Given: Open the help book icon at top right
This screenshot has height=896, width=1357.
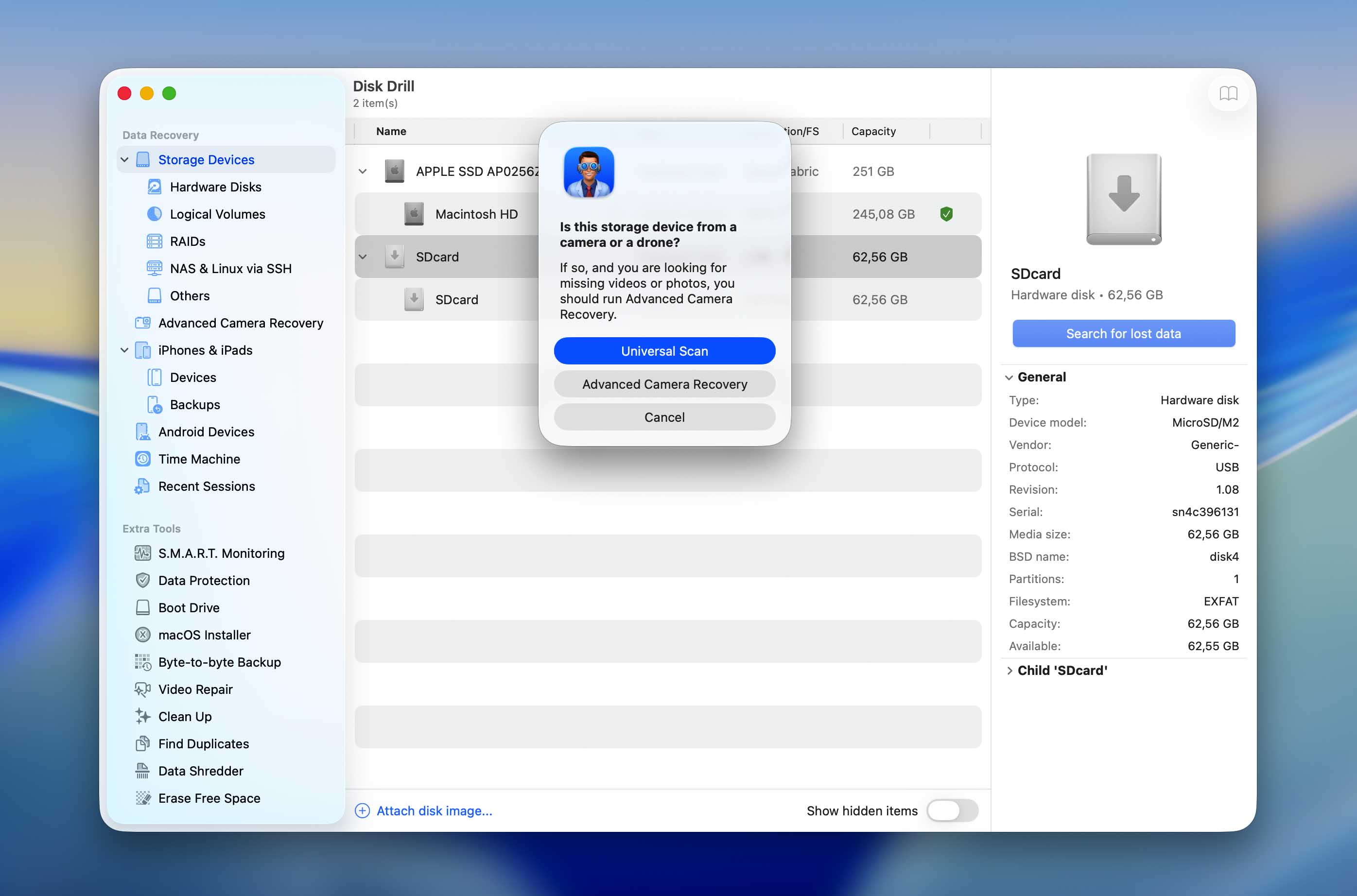Looking at the screenshot, I should tap(1228, 93).
